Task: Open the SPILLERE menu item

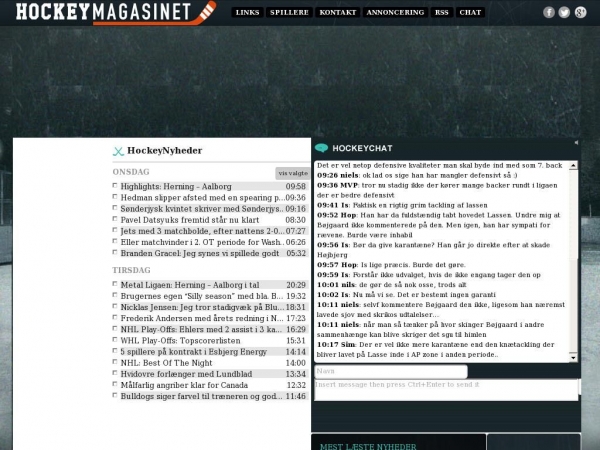Action: click(x=289, y=12)
